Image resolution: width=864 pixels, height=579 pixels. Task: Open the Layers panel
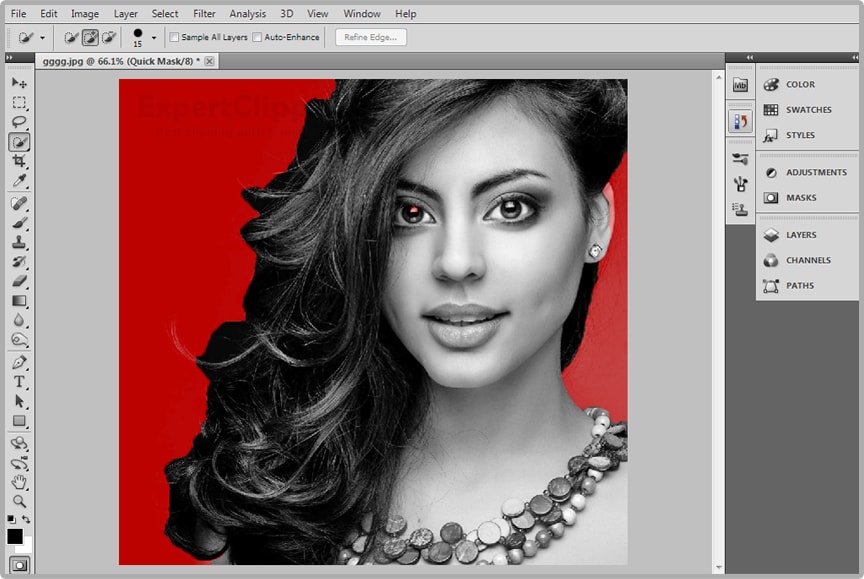click(x=800, y=235)
